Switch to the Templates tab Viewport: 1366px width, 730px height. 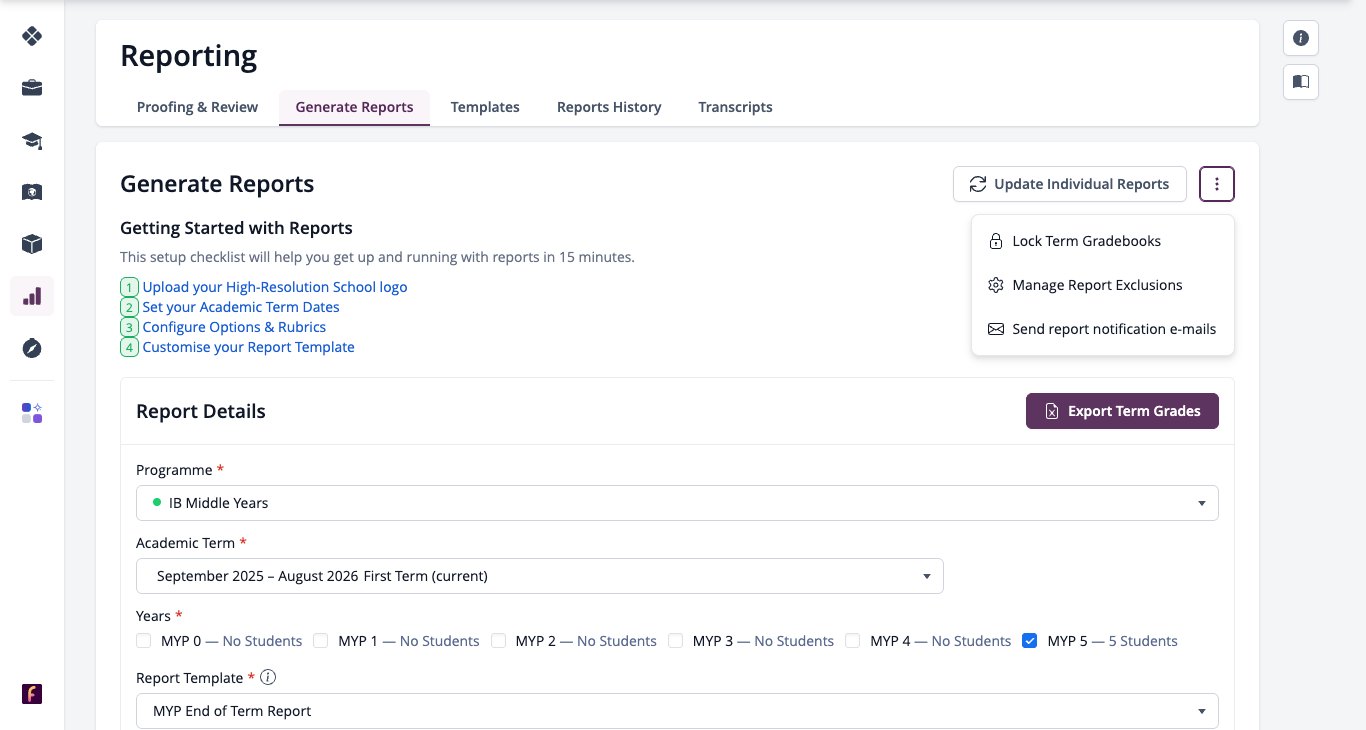[485, 107]
